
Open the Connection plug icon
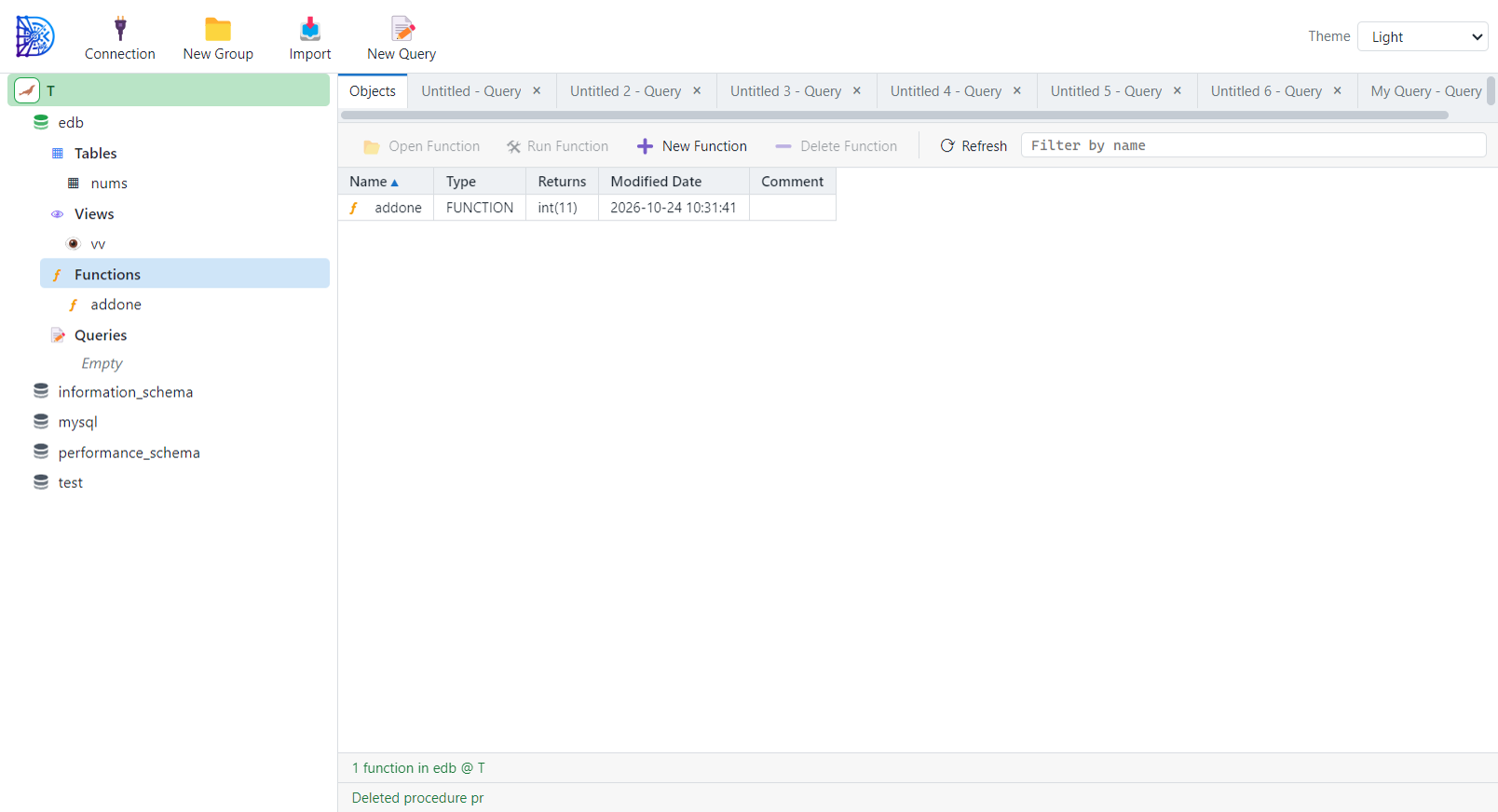click(x=119, y=29)
